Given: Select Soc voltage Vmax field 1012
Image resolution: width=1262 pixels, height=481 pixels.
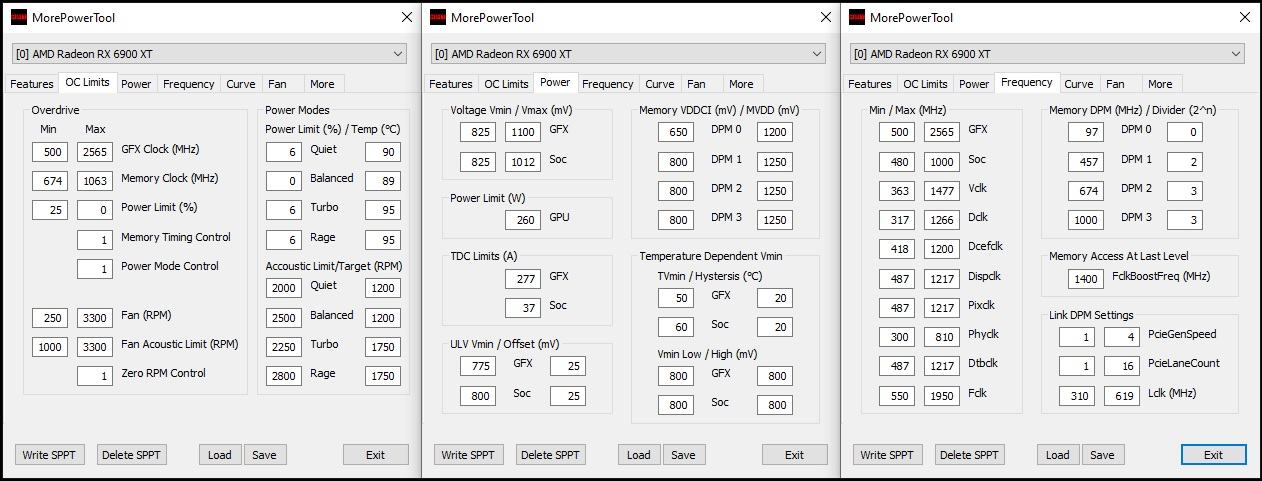Looking at the screenshot, I should pyautogui.click(x=523, y=162).
